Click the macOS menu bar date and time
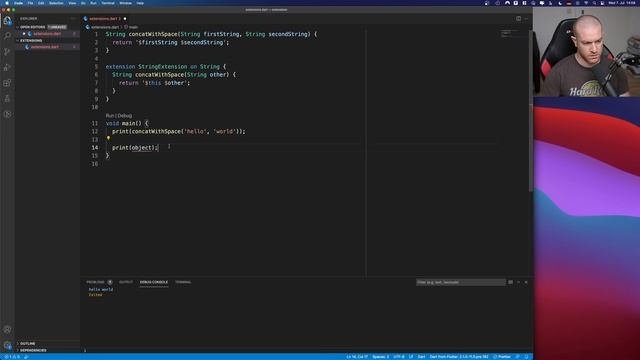Image resolution: width=640 pixels, height=360 pixels. tap(622, 3)
